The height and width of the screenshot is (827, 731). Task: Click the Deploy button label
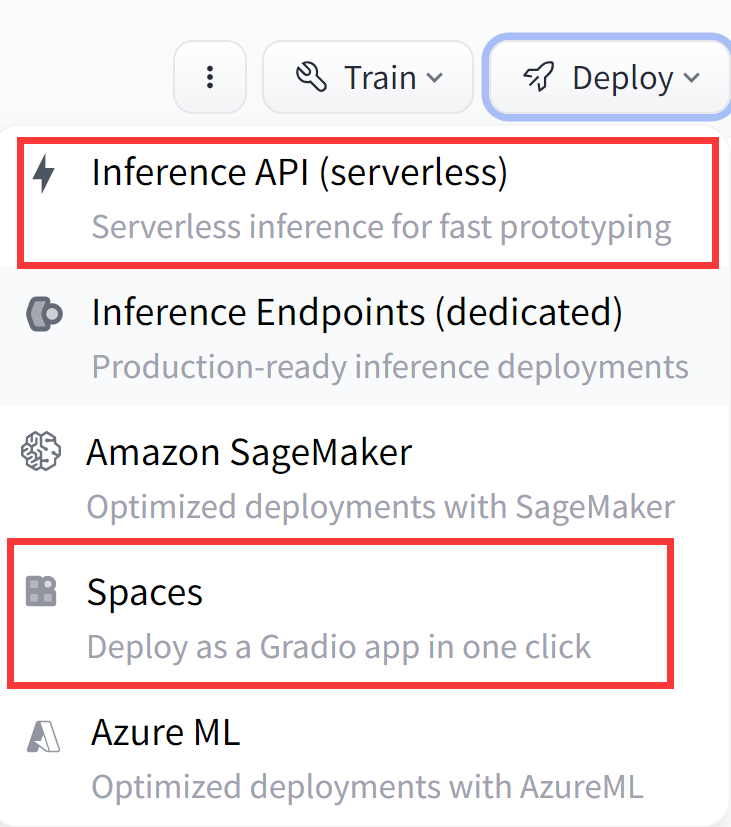click(x=622, y=77)
